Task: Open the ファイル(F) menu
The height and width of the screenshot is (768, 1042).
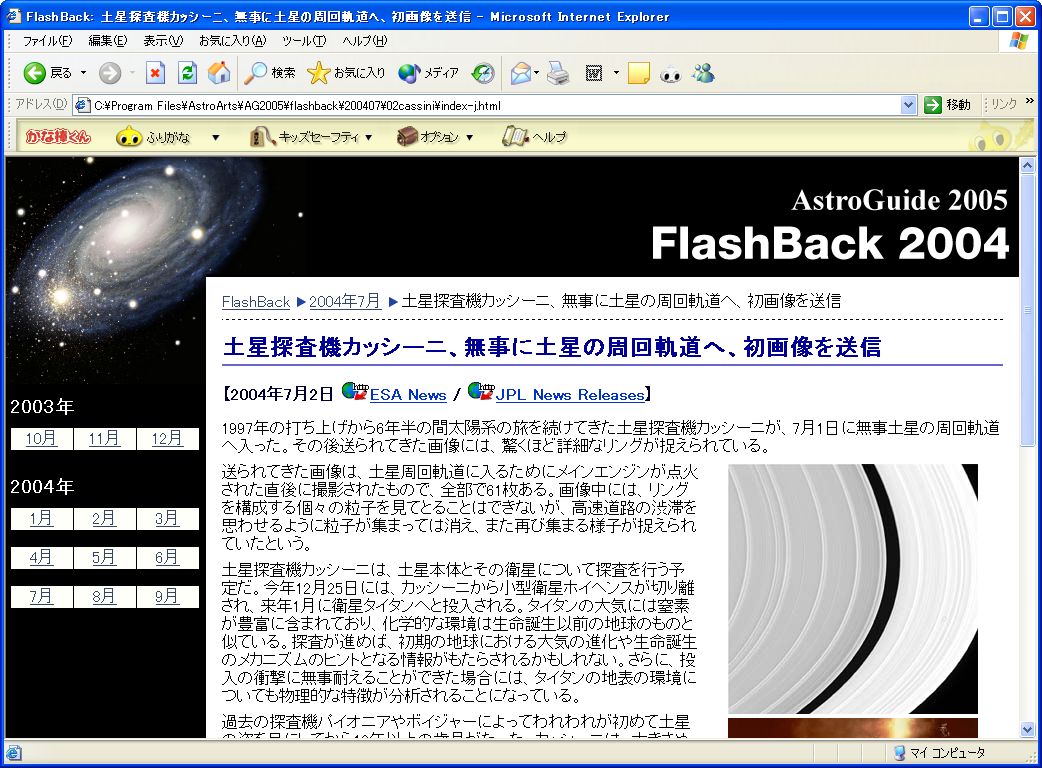Action: pos(47,41)
